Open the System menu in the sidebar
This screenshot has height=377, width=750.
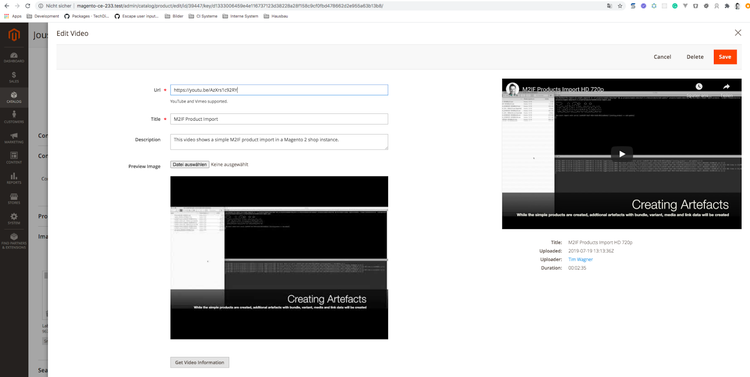[14, 219]
